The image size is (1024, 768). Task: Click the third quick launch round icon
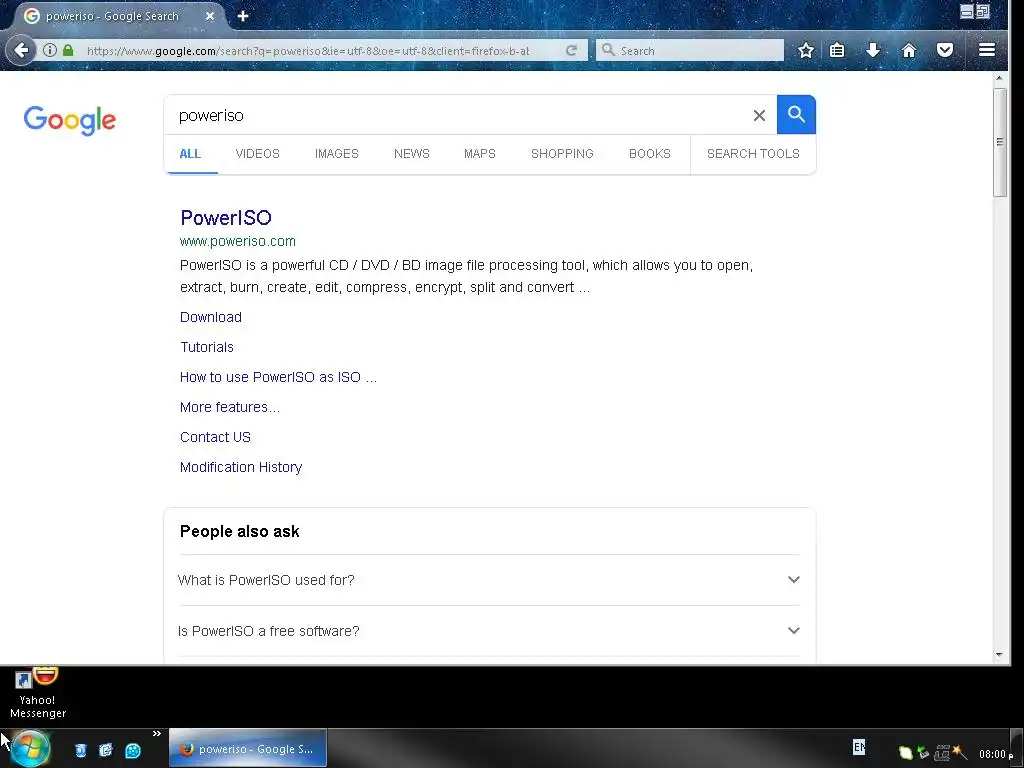[x=133, y=751]
